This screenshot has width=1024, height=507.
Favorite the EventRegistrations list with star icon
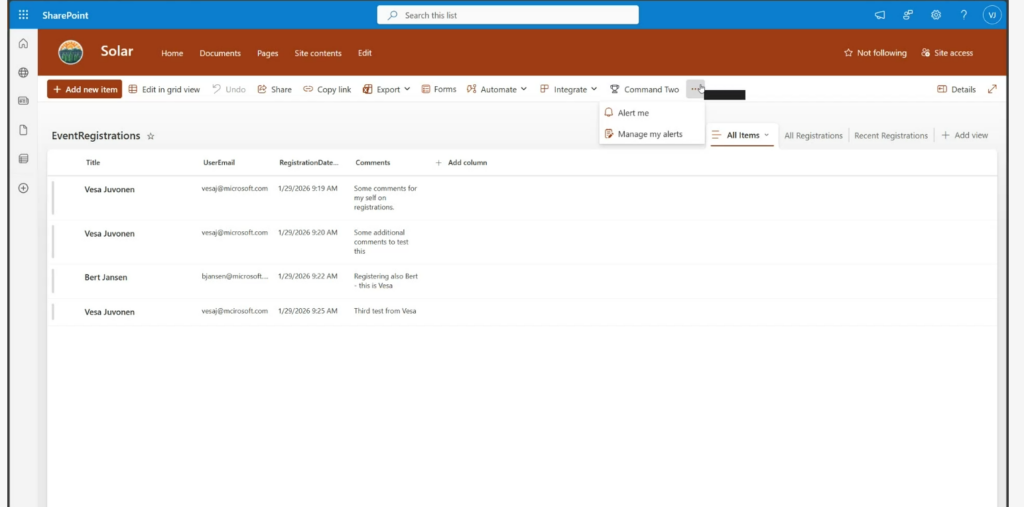coord(151,136)
